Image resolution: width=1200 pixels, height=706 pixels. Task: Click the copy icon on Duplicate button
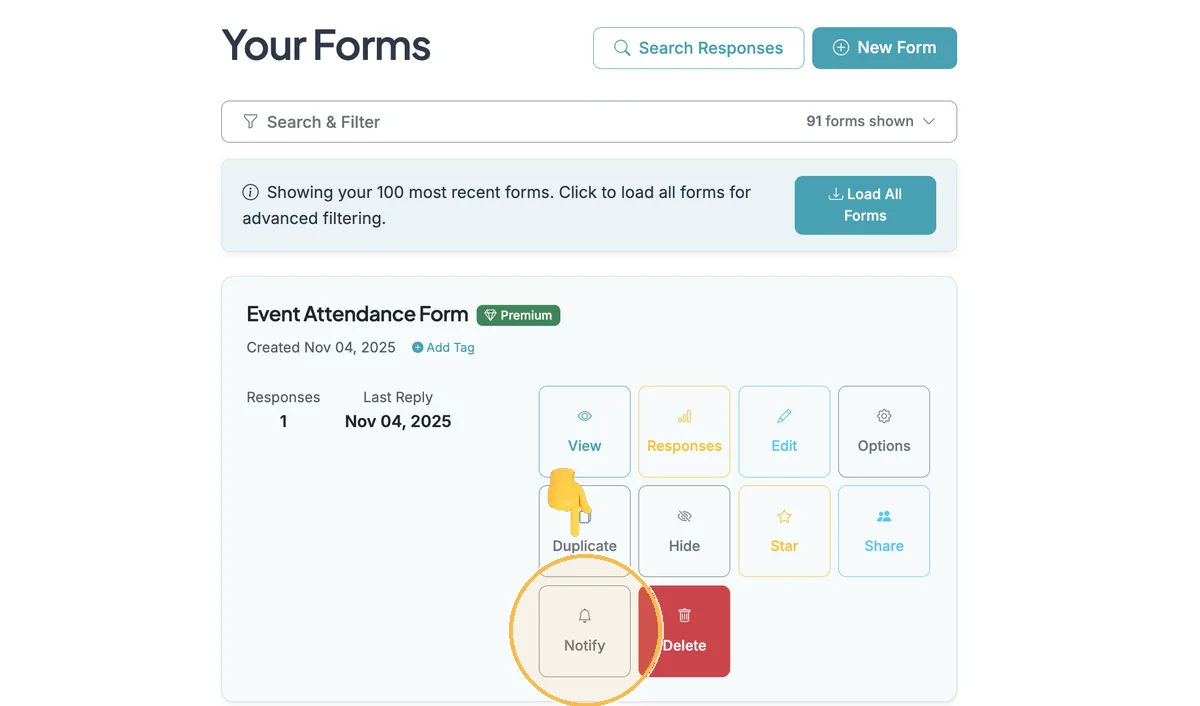pos(586,517)
